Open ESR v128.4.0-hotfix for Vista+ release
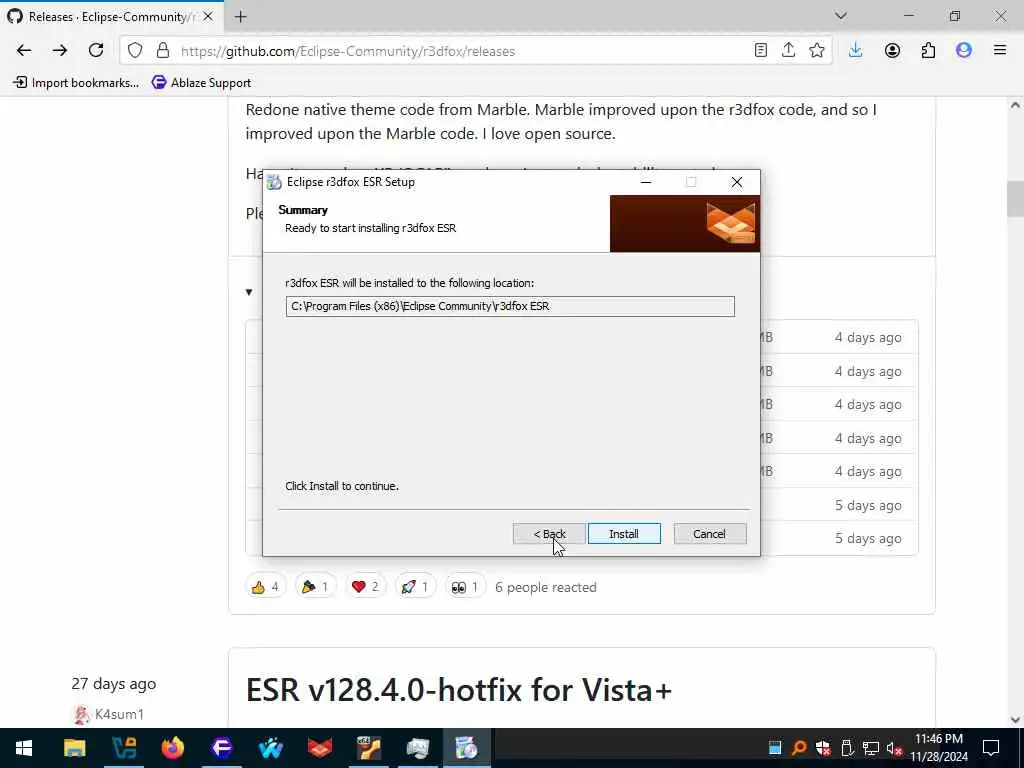 (x=458, y=690)
